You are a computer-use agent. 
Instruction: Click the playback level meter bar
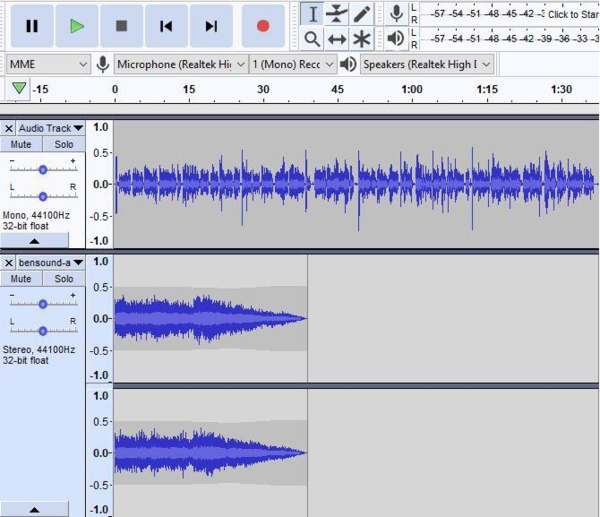coord(509,39)
